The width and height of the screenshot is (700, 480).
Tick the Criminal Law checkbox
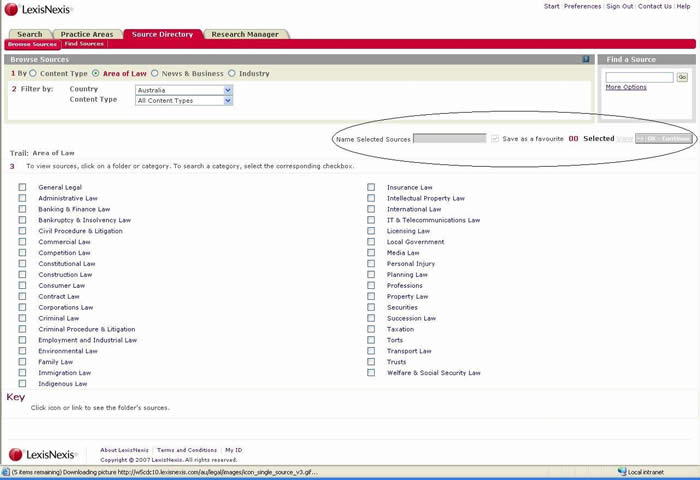tap(22, 318)
